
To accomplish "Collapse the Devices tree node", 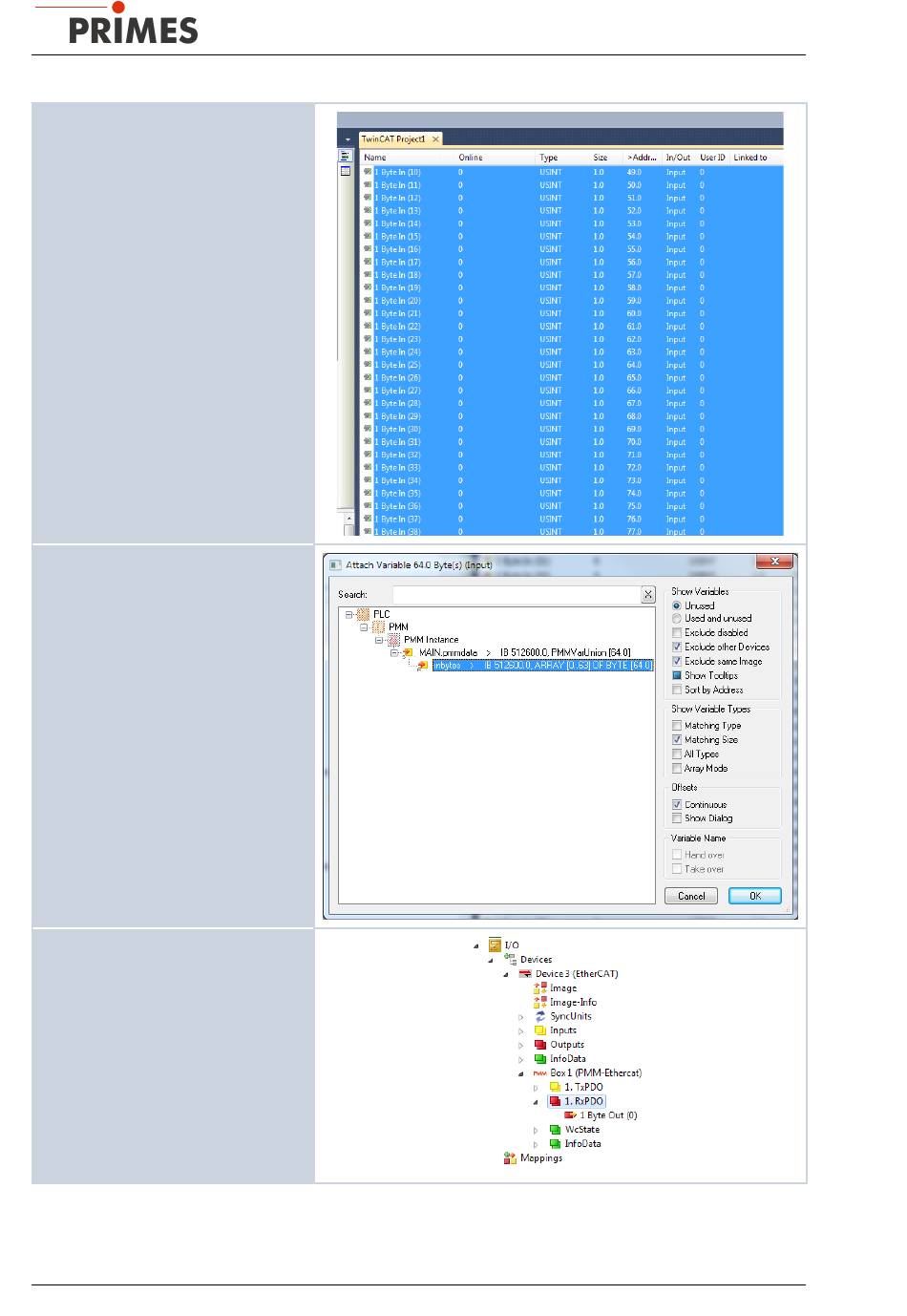I will (491, 961).
